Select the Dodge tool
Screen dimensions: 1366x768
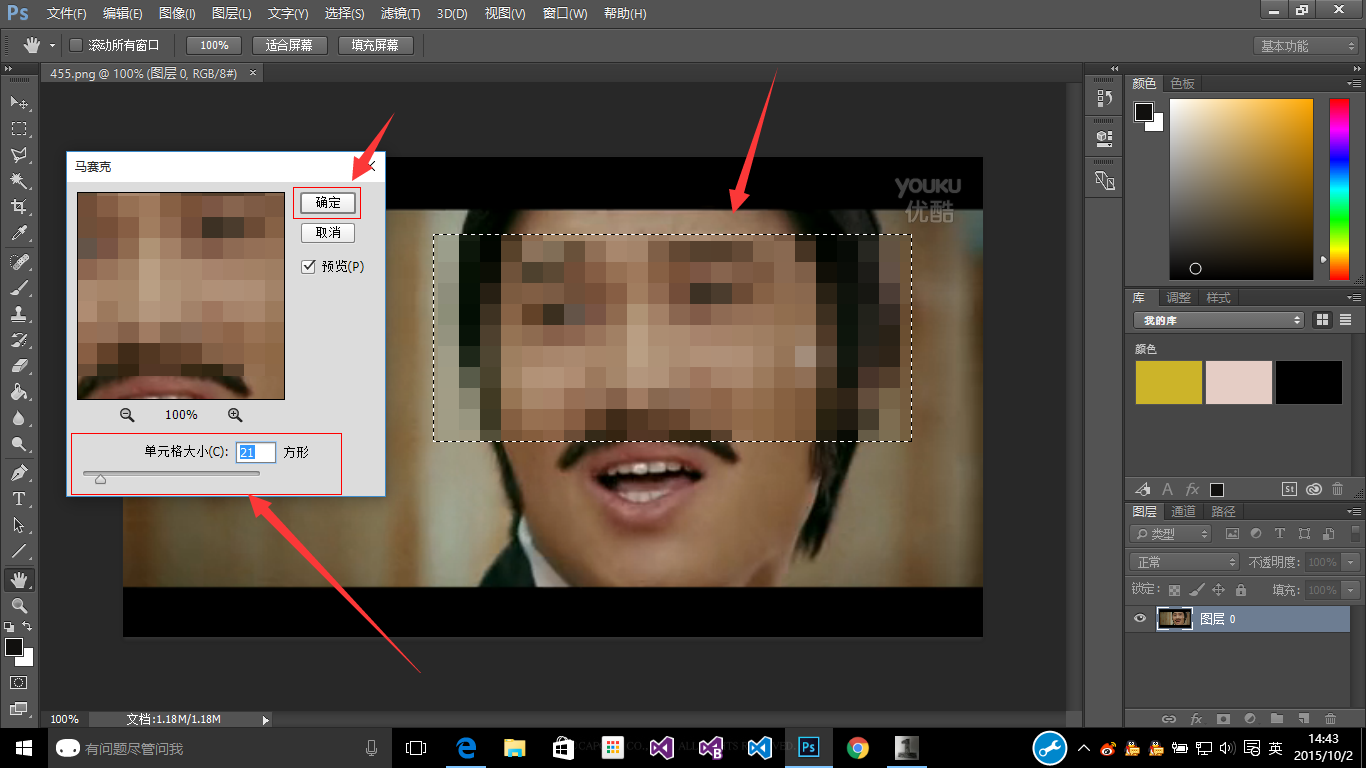pyautogui.click(x=19, y=444)
